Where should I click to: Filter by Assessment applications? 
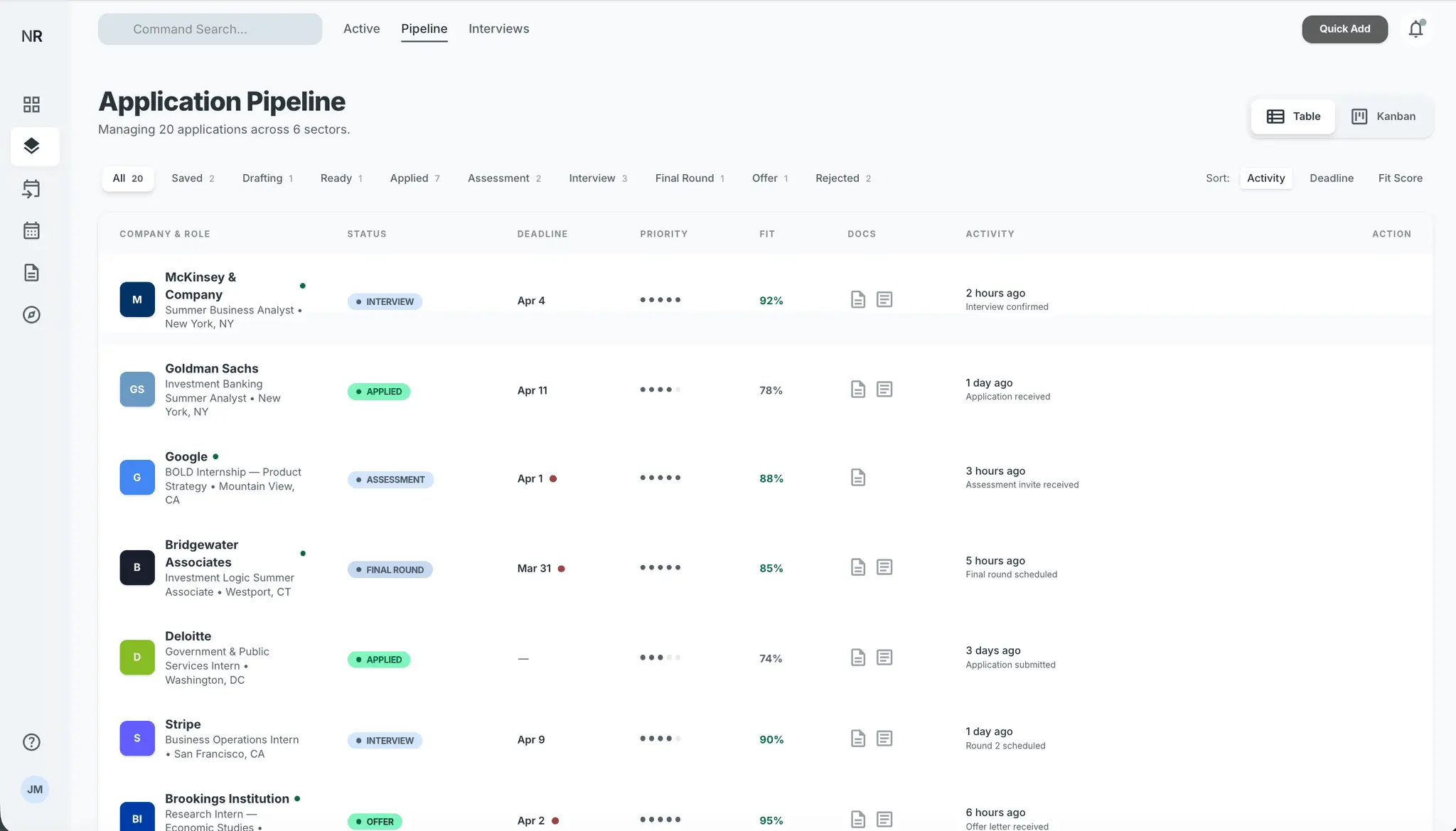click(504, 178)
